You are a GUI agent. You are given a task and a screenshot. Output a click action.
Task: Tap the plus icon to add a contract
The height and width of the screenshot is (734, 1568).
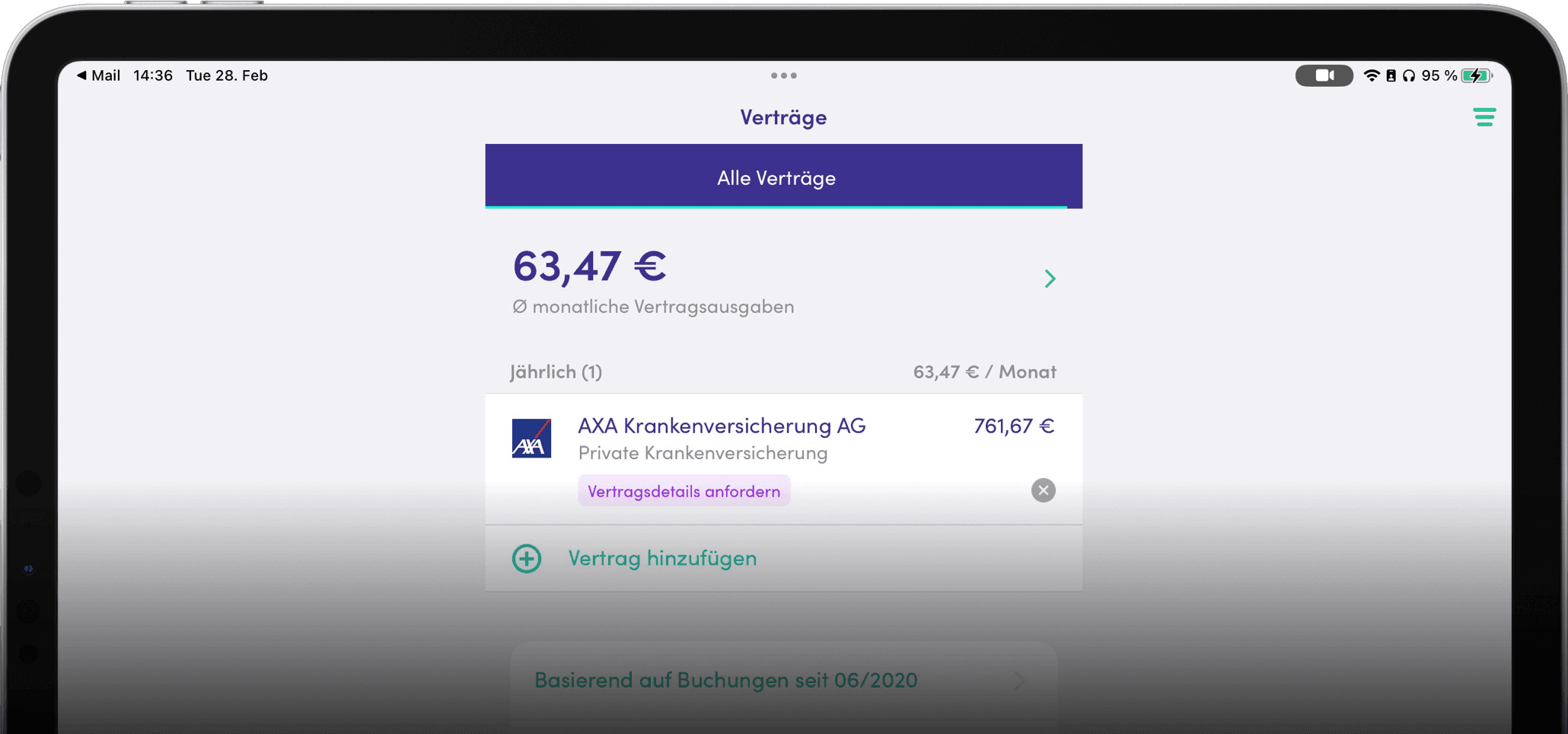526,558
